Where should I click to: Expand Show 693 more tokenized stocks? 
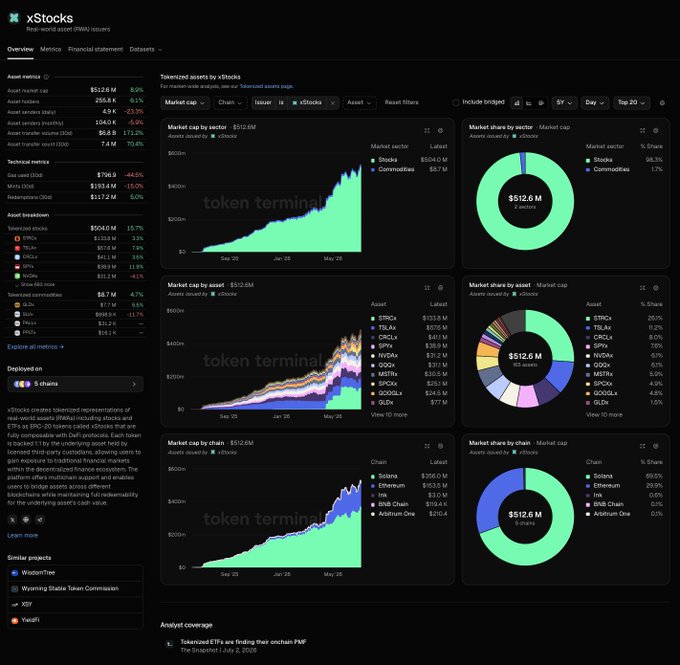click(35, 285)
